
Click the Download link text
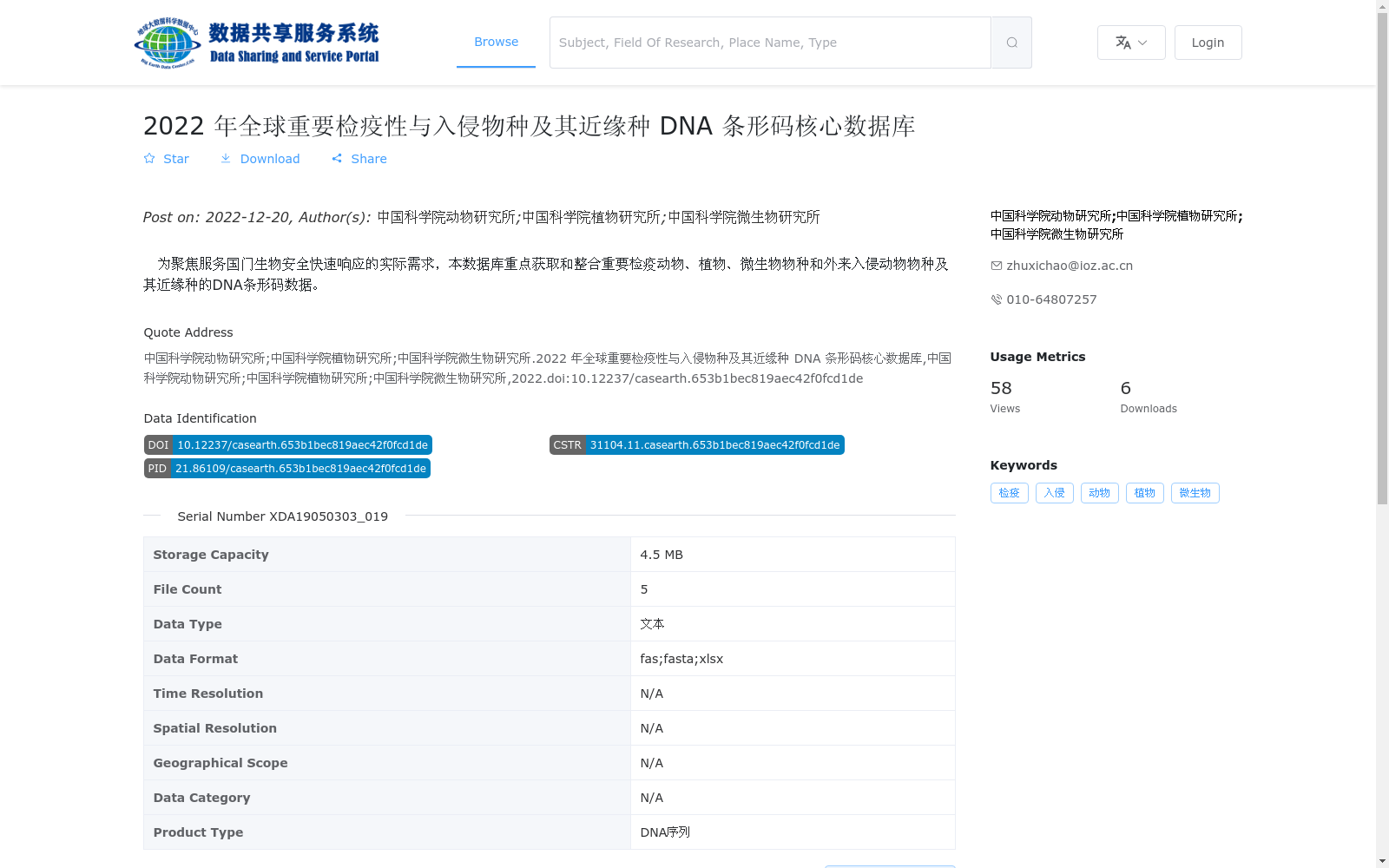[x=270, y=159]
